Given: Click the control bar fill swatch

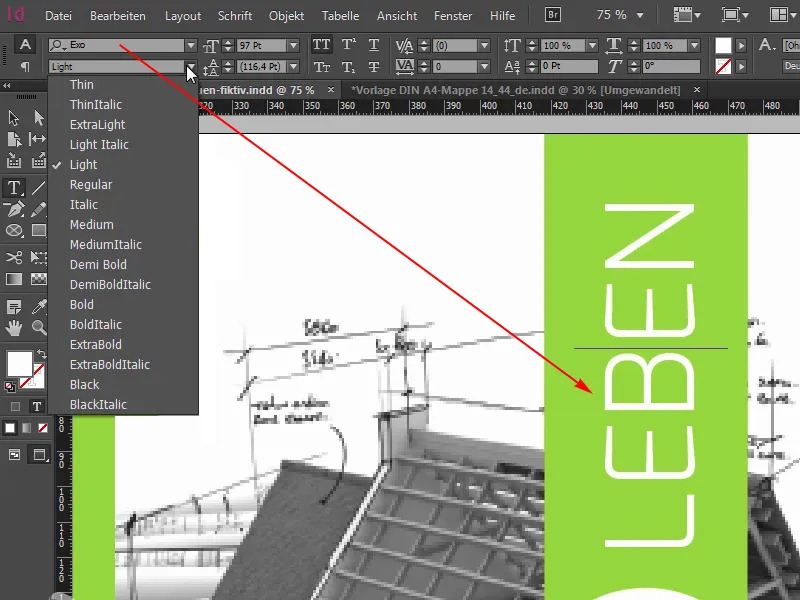Looking at the screenshot, I should point(723,45).
